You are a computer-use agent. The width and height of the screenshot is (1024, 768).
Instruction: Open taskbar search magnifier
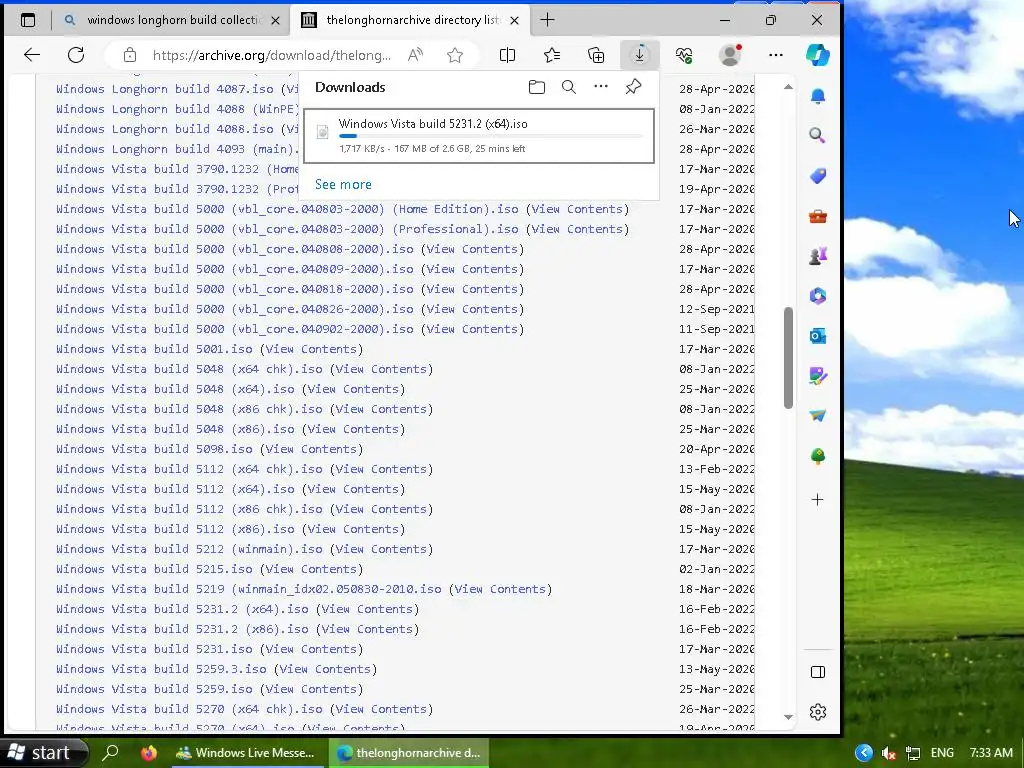111,753
